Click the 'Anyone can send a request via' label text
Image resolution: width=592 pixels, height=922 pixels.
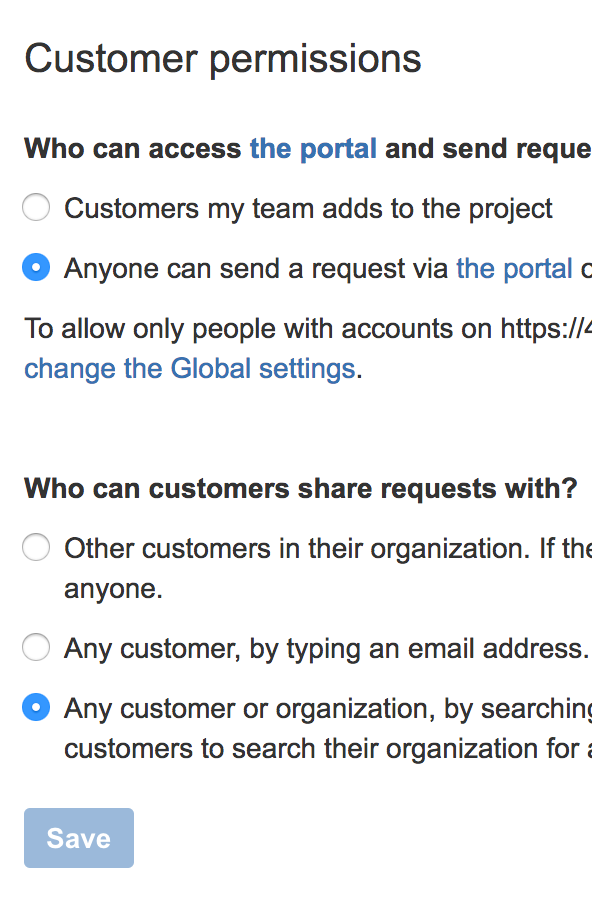256,269
